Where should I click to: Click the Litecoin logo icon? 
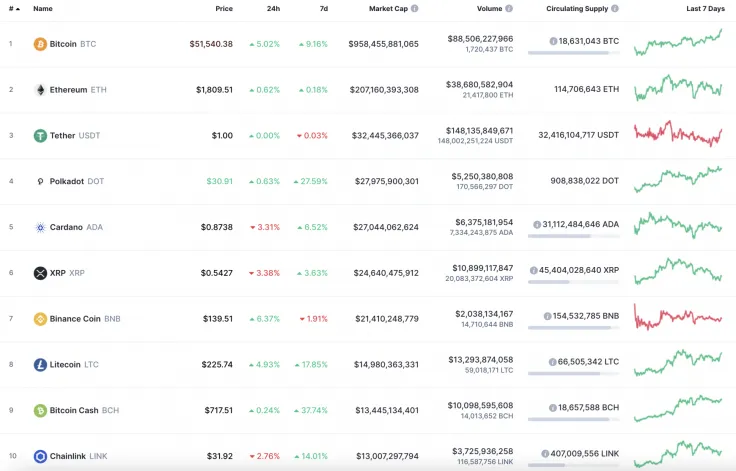tap(40, 364)
